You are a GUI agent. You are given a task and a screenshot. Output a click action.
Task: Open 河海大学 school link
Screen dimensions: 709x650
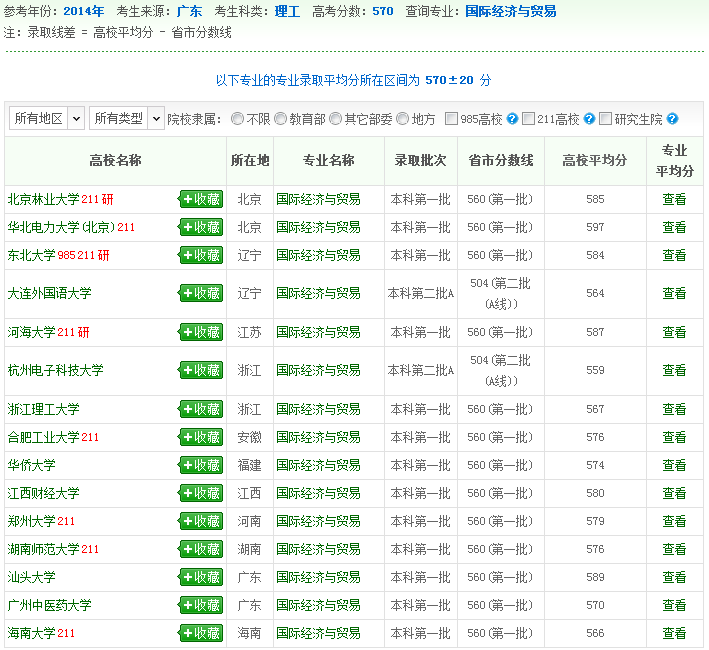coord(31,332)
